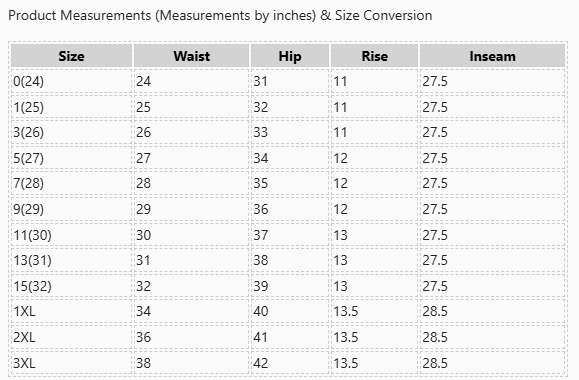Image resolution: width=579 pixels, height=380 pixels.
Task: Click the Waist column header
Action: 191,56
